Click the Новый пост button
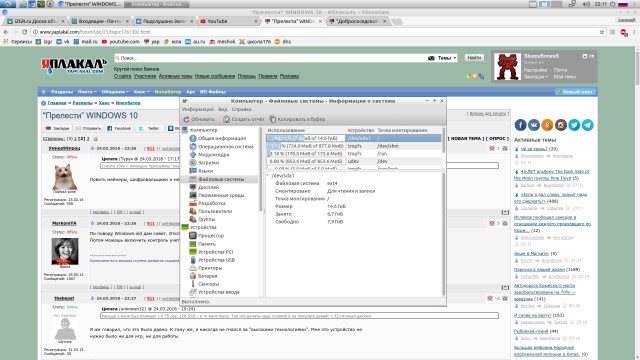This screenshot has height=360, width=640. point(575,92)
